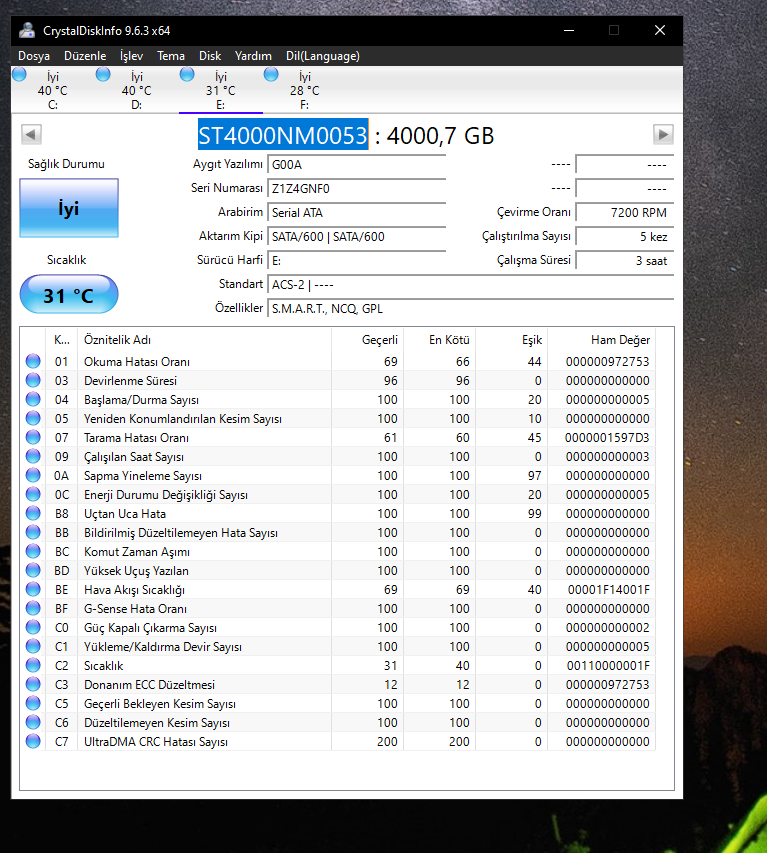Click the 31 °C temperature button

pyautogui.click(x=69, y=294)
